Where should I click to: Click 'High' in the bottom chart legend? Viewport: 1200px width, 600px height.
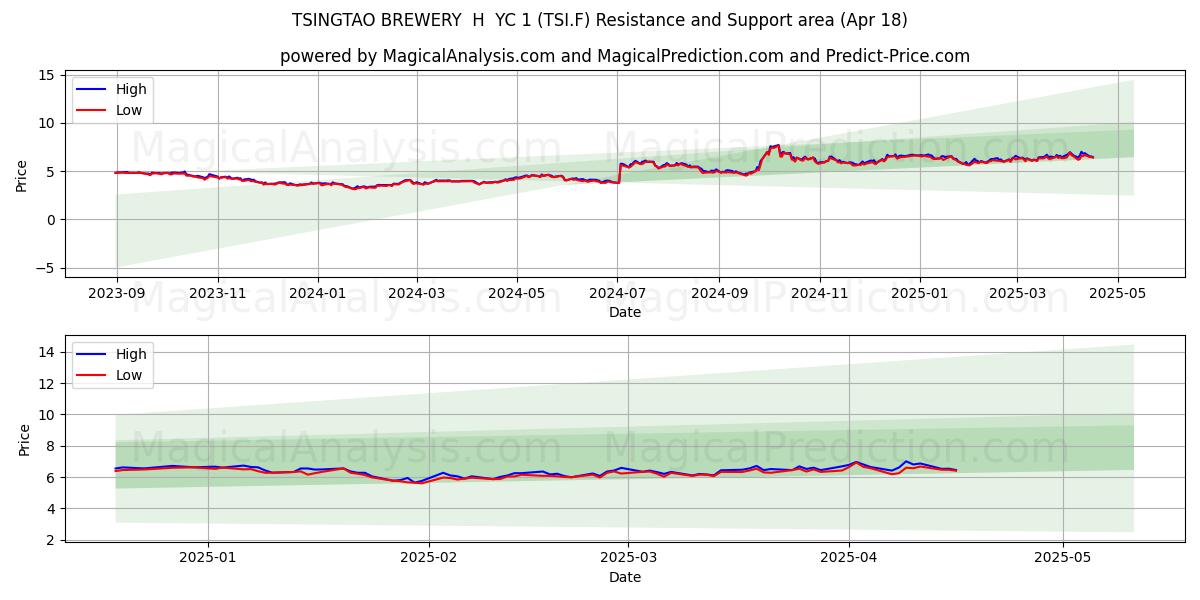[x=131, y=354]
